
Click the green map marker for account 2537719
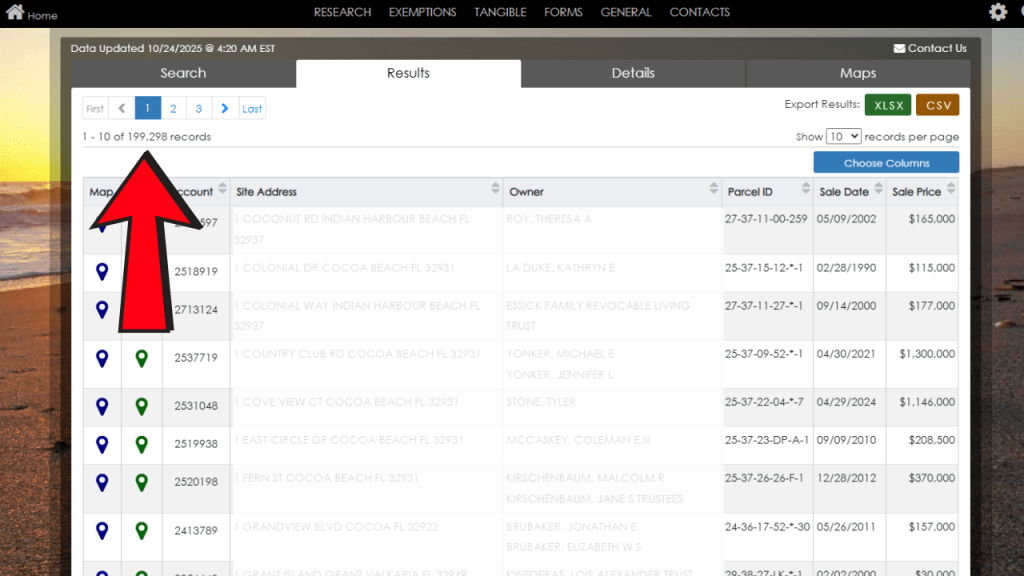(x=141, y=359)
